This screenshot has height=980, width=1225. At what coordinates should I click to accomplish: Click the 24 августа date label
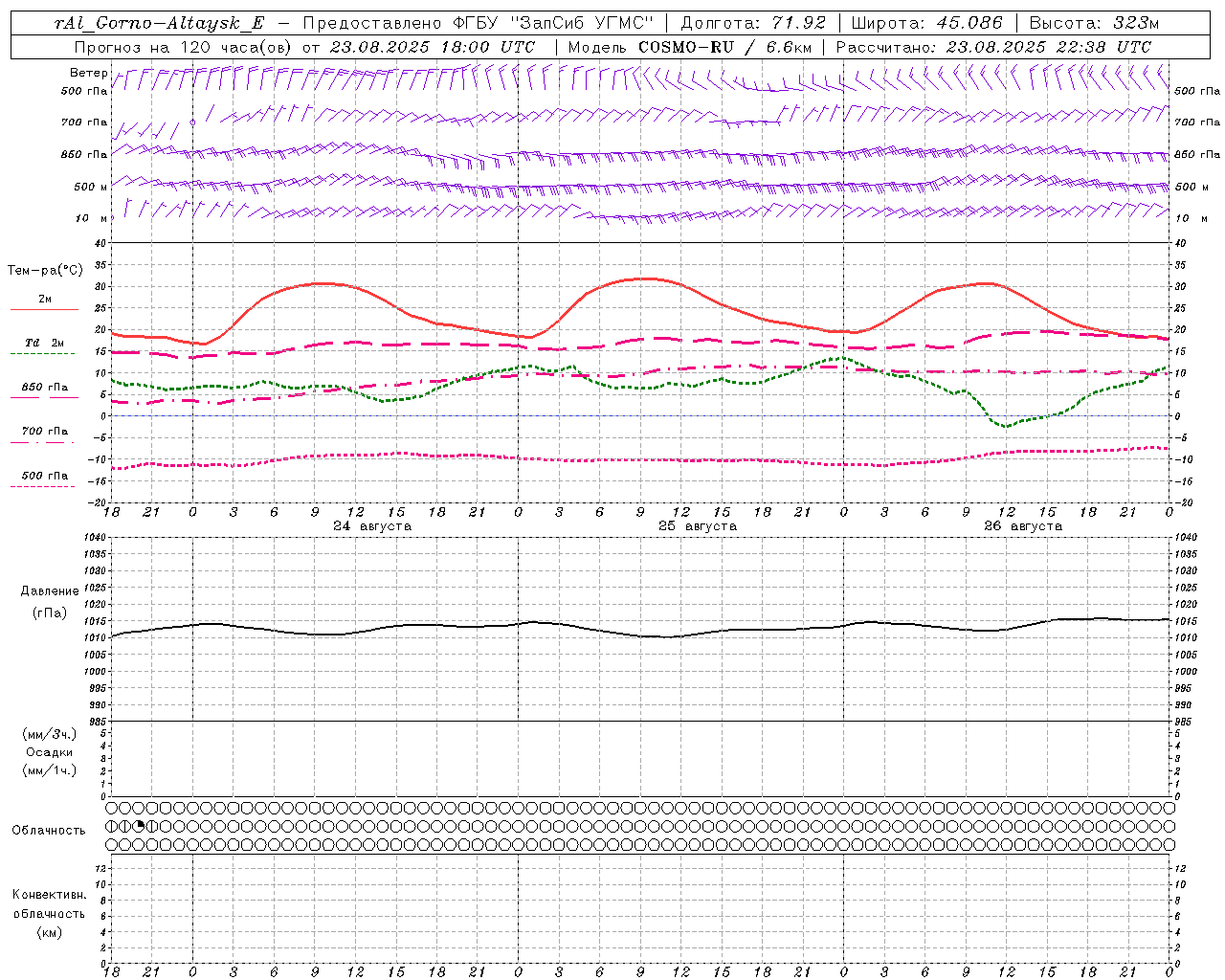(372, 526)
